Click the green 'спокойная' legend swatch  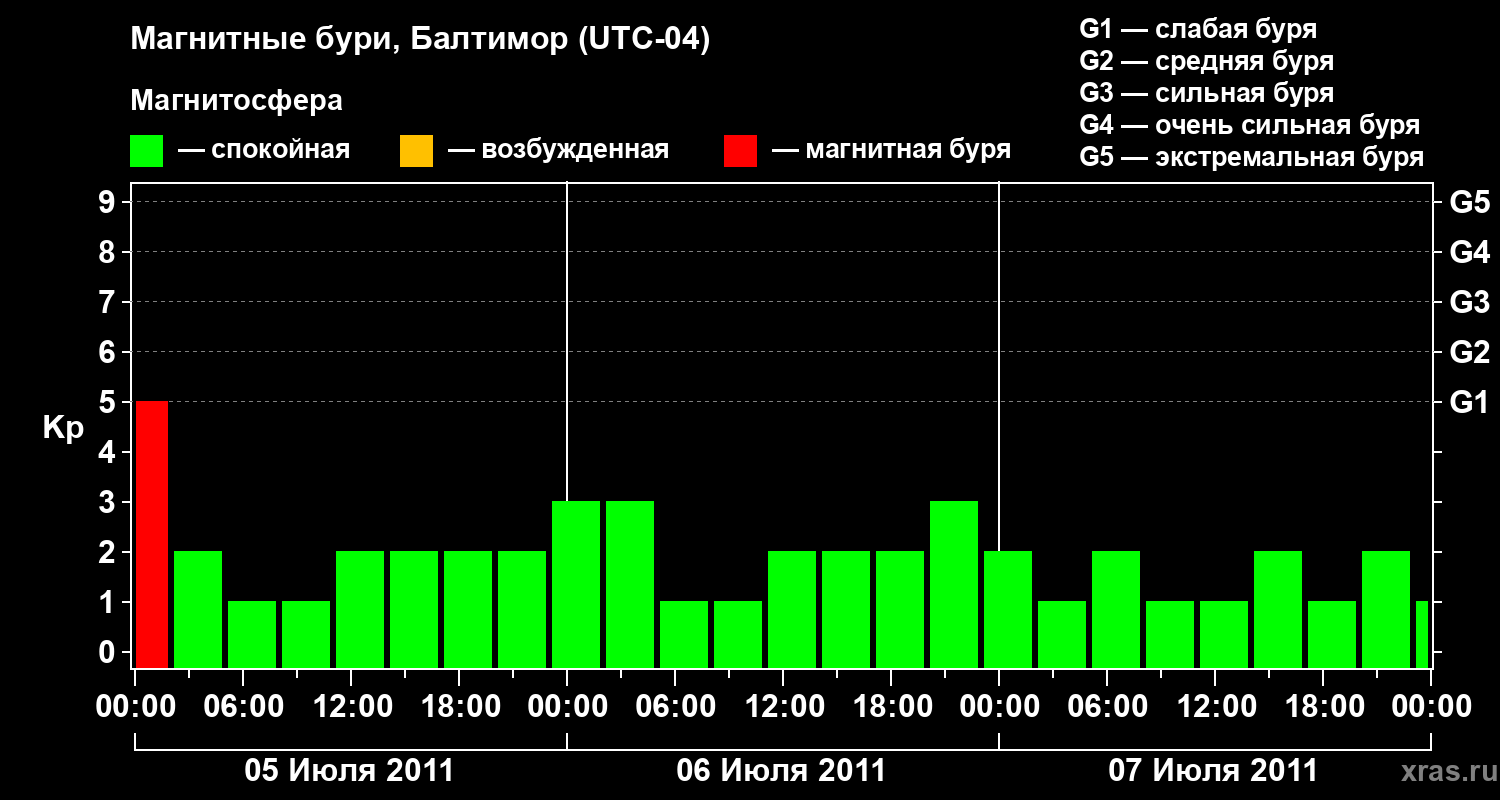tap(147, 151)
